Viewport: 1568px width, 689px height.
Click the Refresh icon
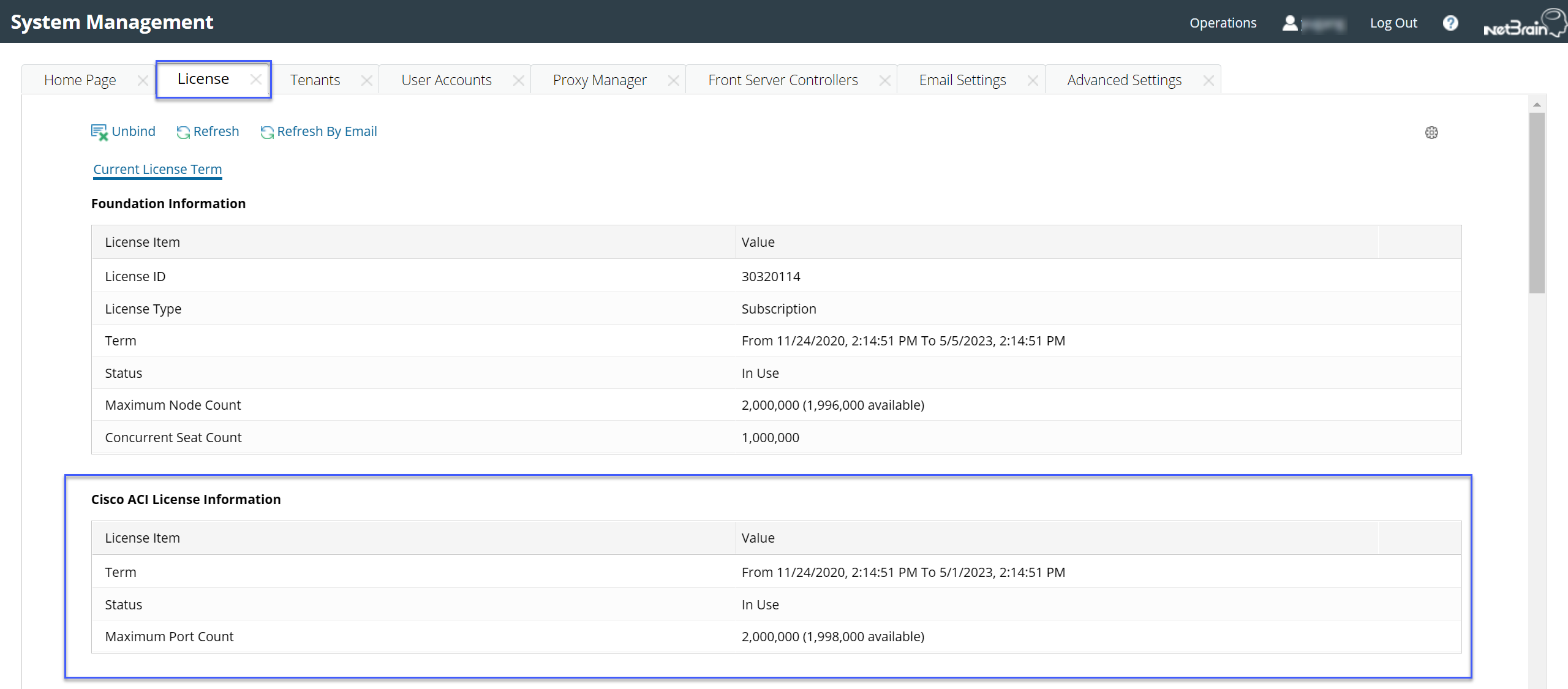click(x=183, y=132)
